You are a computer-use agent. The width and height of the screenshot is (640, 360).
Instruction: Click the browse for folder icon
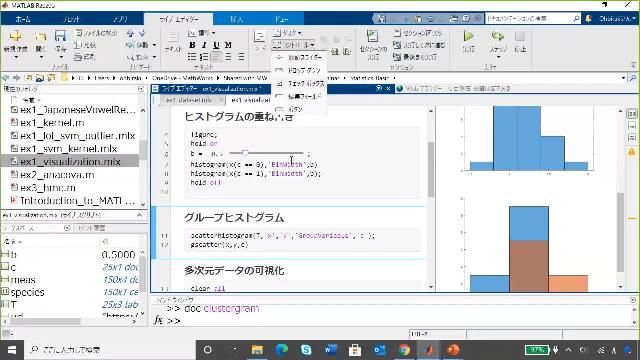(x=51, y=78)
